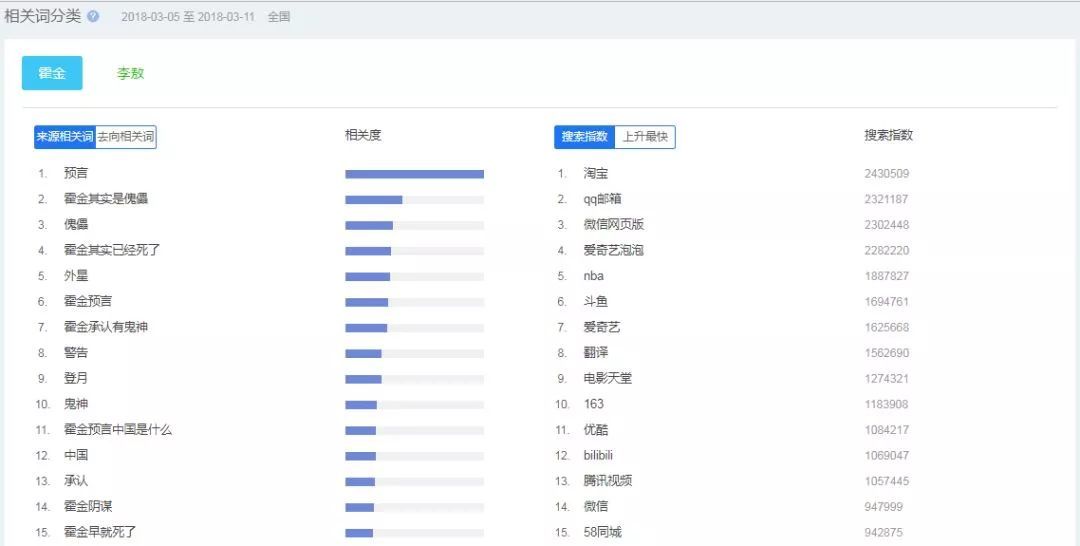Click the 58同城 list item

[x=602, y=532]
